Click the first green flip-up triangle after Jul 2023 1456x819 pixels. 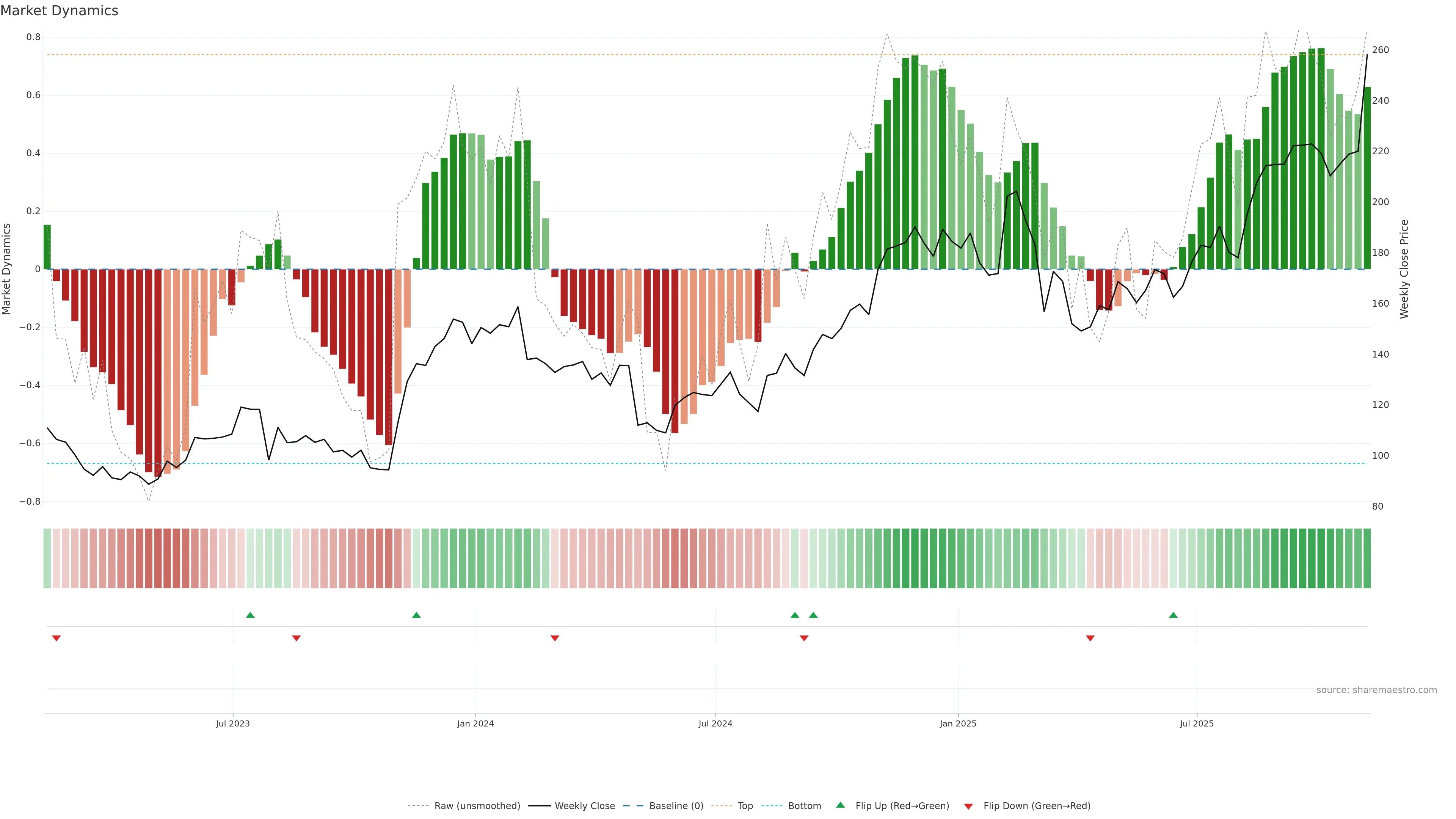click(250, 615)
